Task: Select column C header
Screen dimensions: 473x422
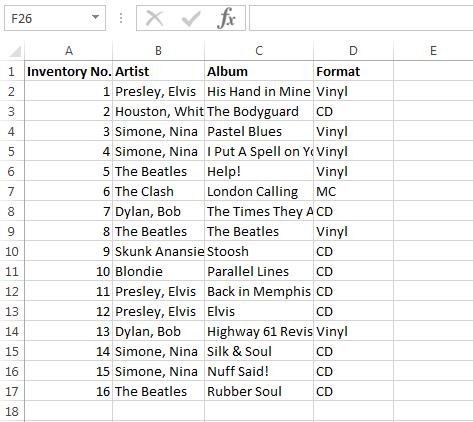Action: [259, 51]
